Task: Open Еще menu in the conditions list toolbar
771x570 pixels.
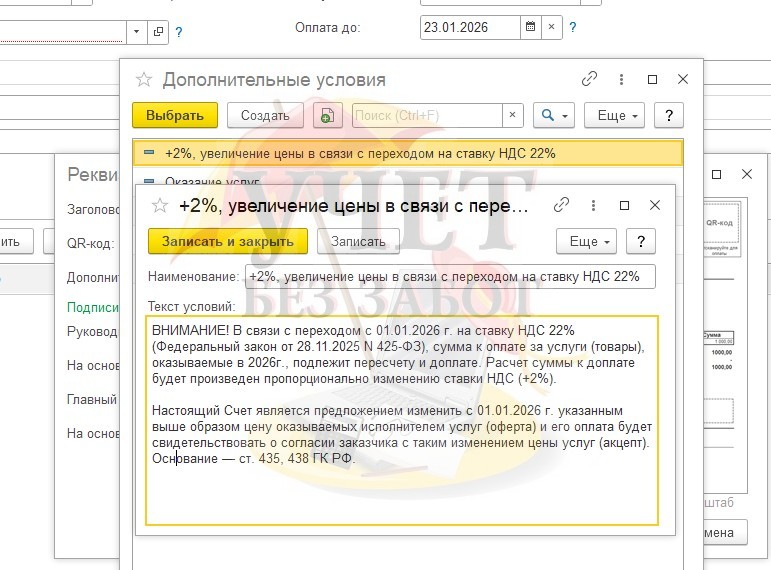Action: coord(612,116)
